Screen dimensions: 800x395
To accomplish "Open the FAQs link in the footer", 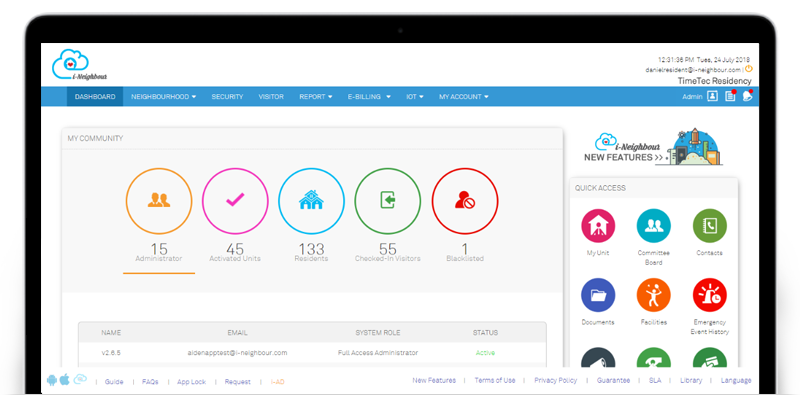I will 150,382.
